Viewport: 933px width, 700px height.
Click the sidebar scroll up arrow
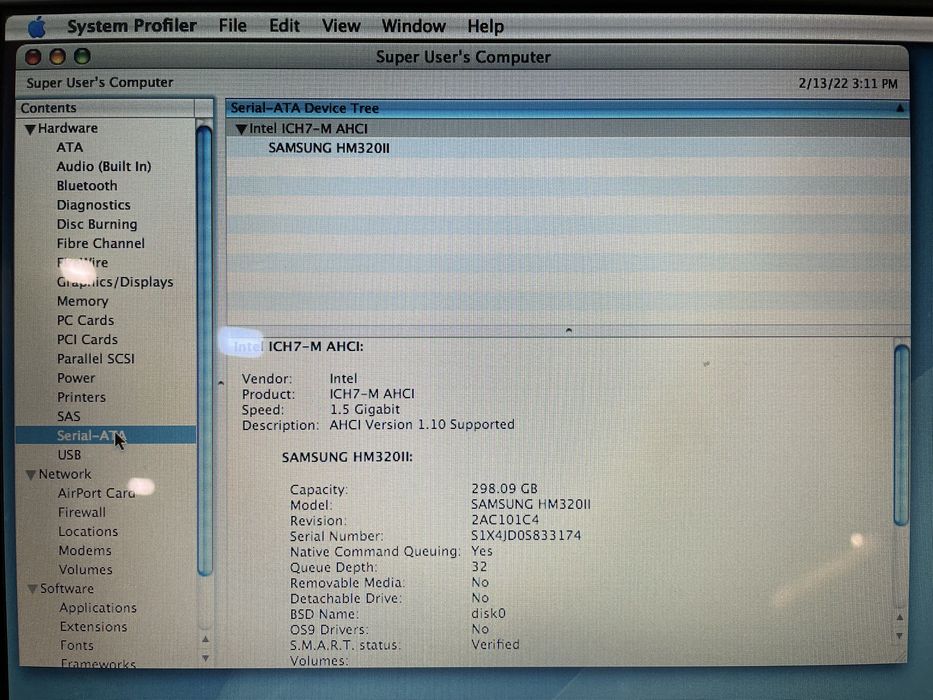point(205,639)
